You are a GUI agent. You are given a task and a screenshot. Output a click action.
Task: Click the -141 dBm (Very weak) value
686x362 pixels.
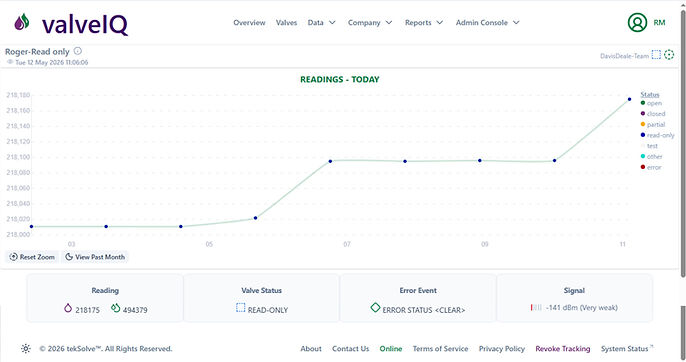click(581, 307)
